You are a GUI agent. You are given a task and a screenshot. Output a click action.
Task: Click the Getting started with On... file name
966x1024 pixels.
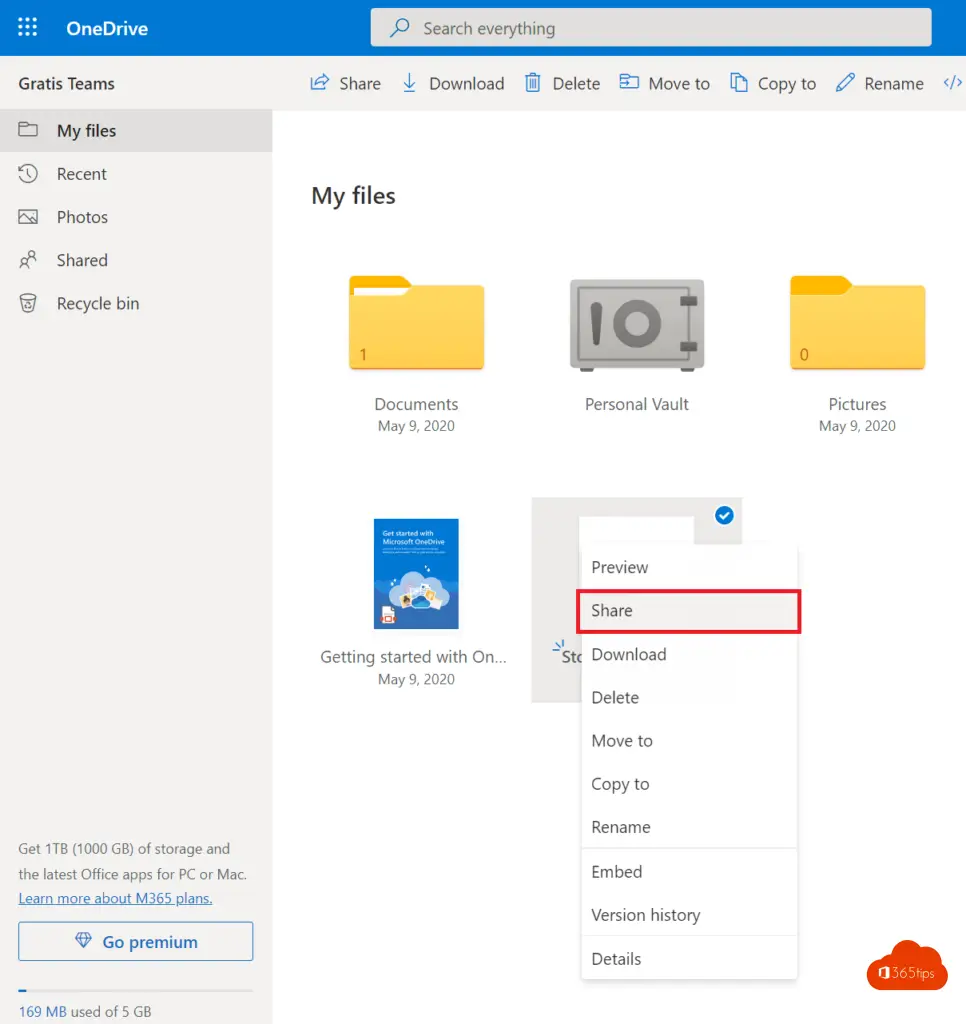point(413,657)
